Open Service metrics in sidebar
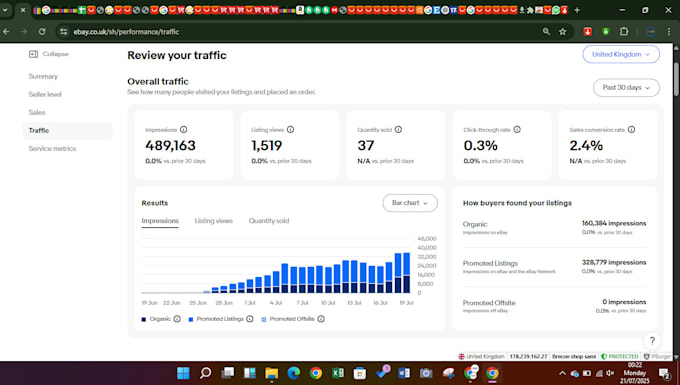Viewport: 680px width, 385px height. coord(52,149)
